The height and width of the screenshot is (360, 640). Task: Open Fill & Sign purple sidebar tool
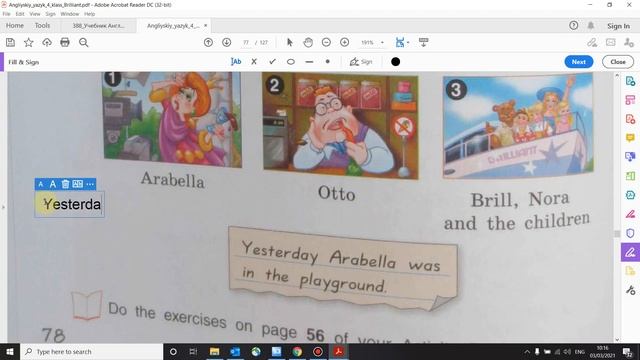[x=630, y=252]
